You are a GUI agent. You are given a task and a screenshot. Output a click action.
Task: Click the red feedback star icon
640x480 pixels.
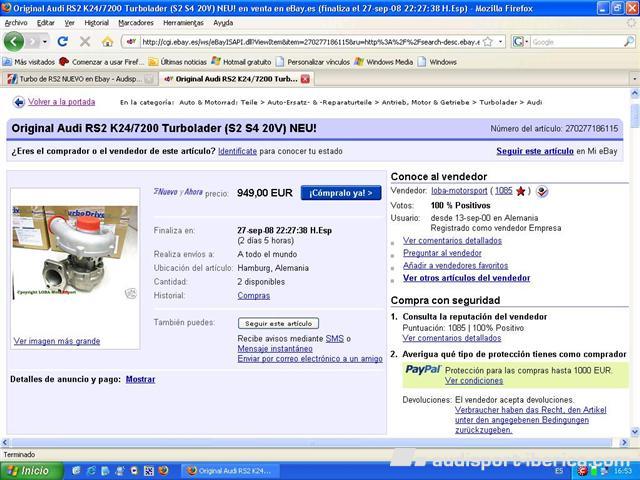point(520,191)
